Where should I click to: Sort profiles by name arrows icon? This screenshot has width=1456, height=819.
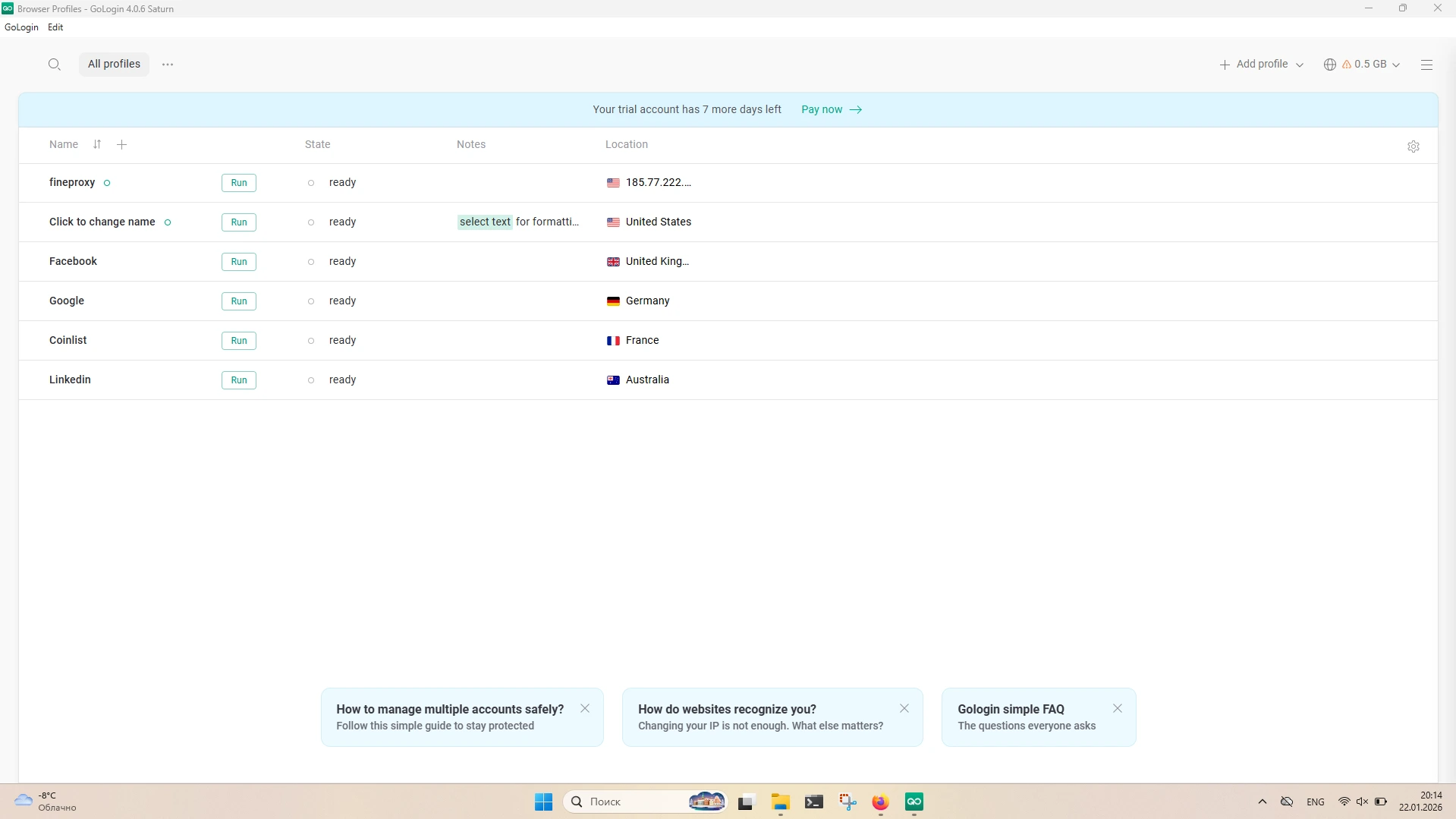(x=97, y=144)
